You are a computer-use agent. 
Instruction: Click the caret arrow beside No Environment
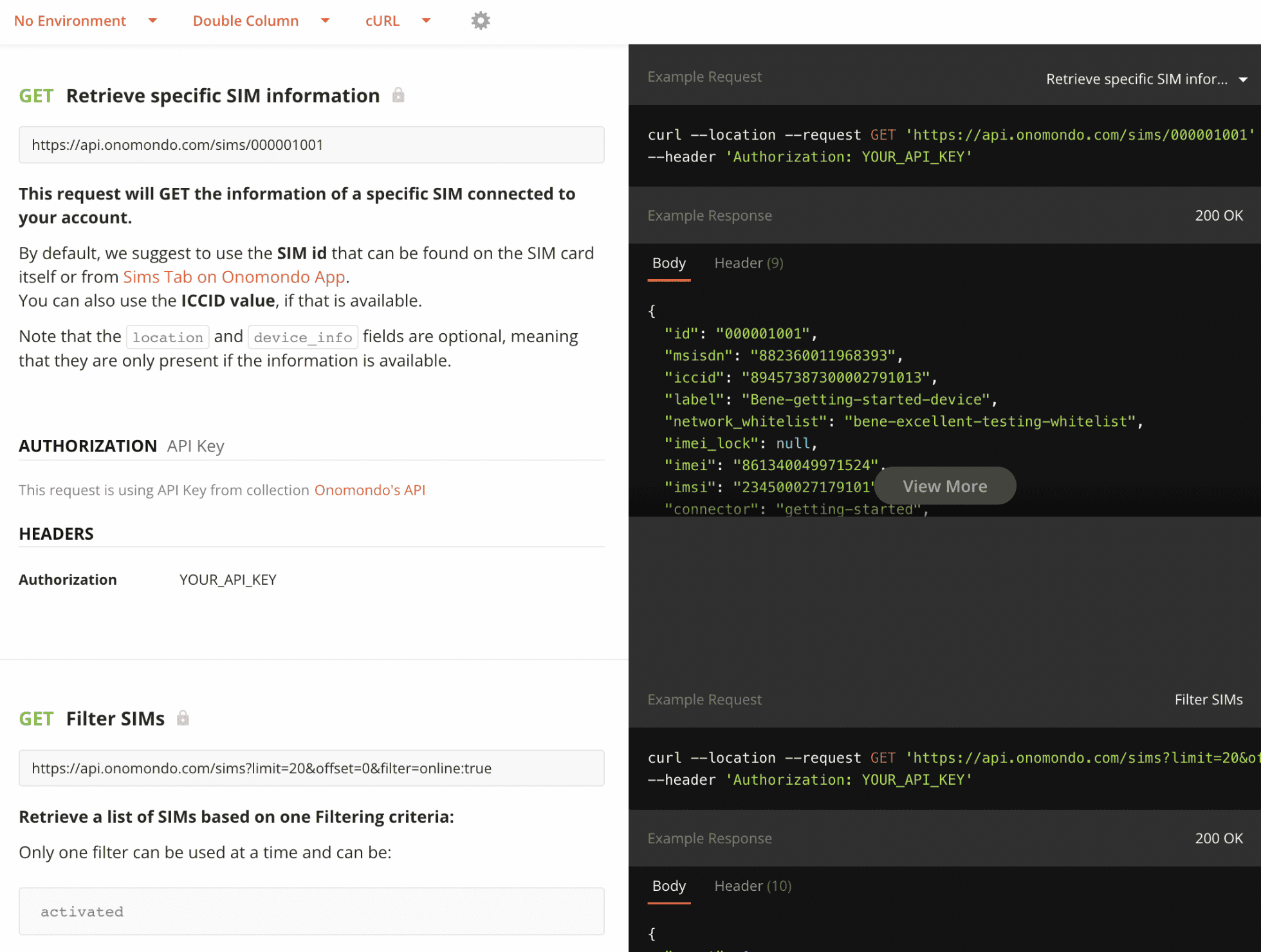[152, 20]
